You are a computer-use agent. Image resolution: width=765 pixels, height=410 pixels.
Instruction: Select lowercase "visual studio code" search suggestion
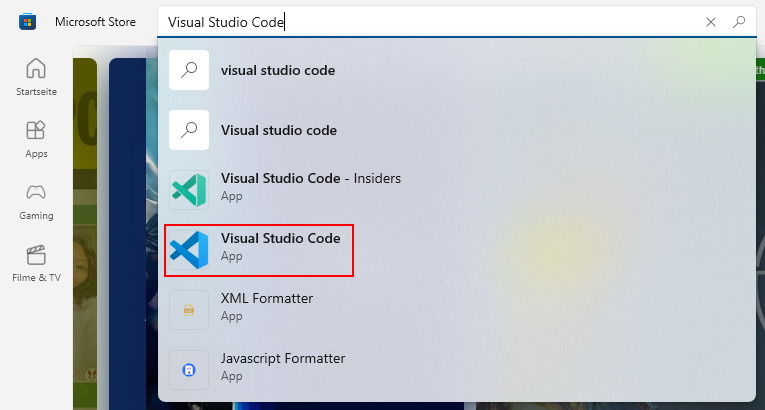point(457,70)
